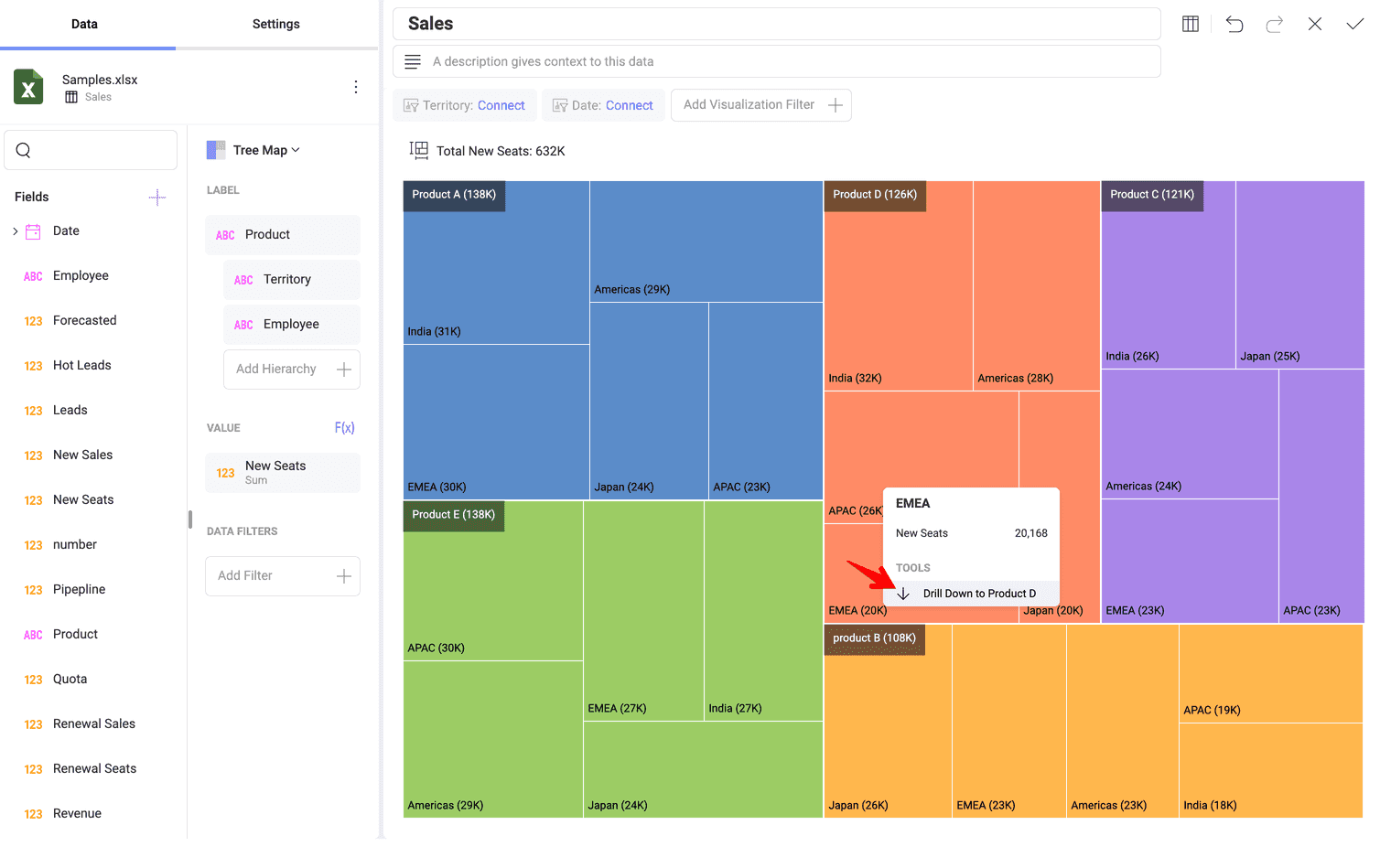
Task: Click the panel resize handle
Action: coord(190,520)
